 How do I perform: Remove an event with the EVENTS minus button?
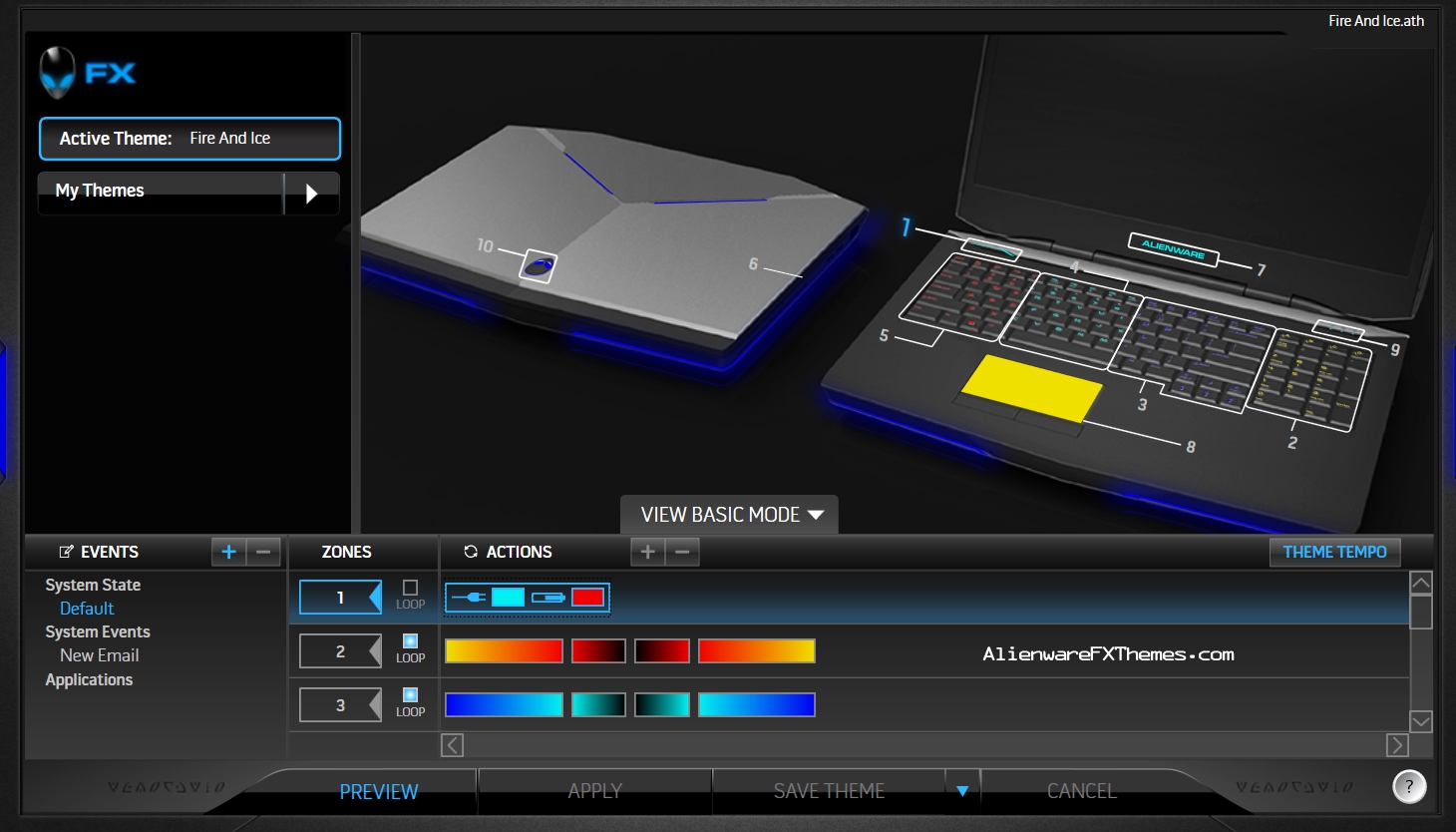point(263,552)
